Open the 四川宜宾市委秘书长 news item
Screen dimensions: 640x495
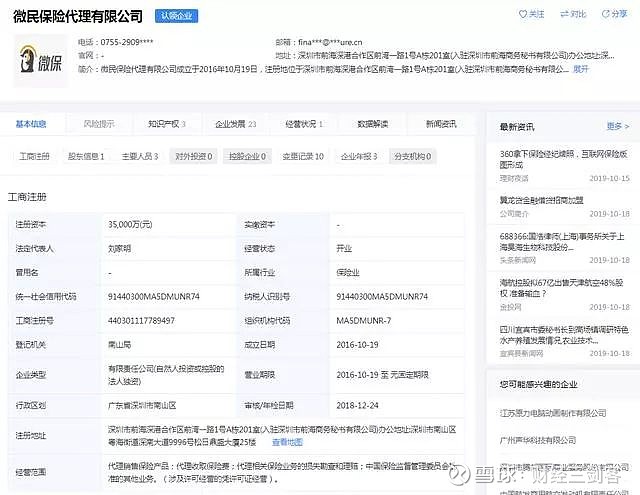tap(564, 335)
